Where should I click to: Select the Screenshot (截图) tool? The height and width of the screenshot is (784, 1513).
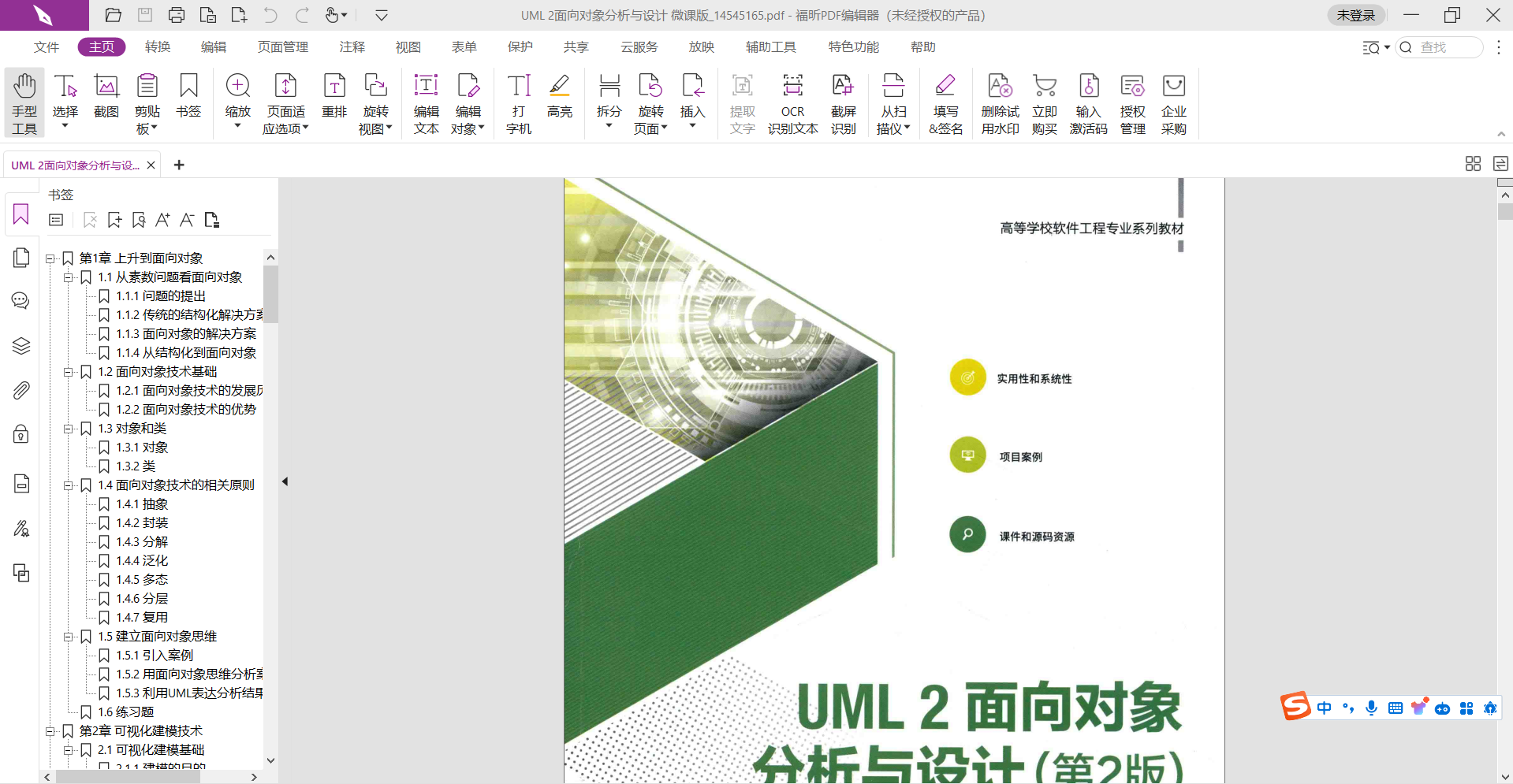106,96
